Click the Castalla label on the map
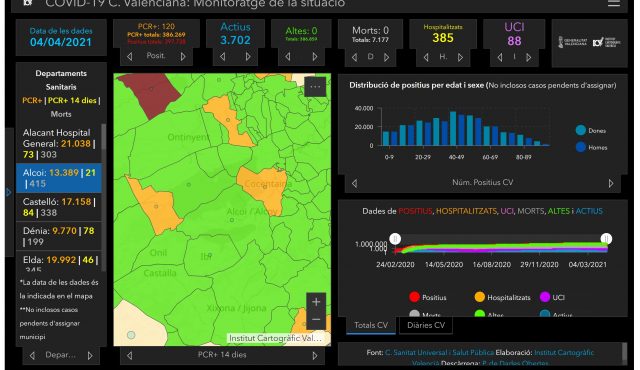Viewport: 640px width, 370px height. (160, 273)
